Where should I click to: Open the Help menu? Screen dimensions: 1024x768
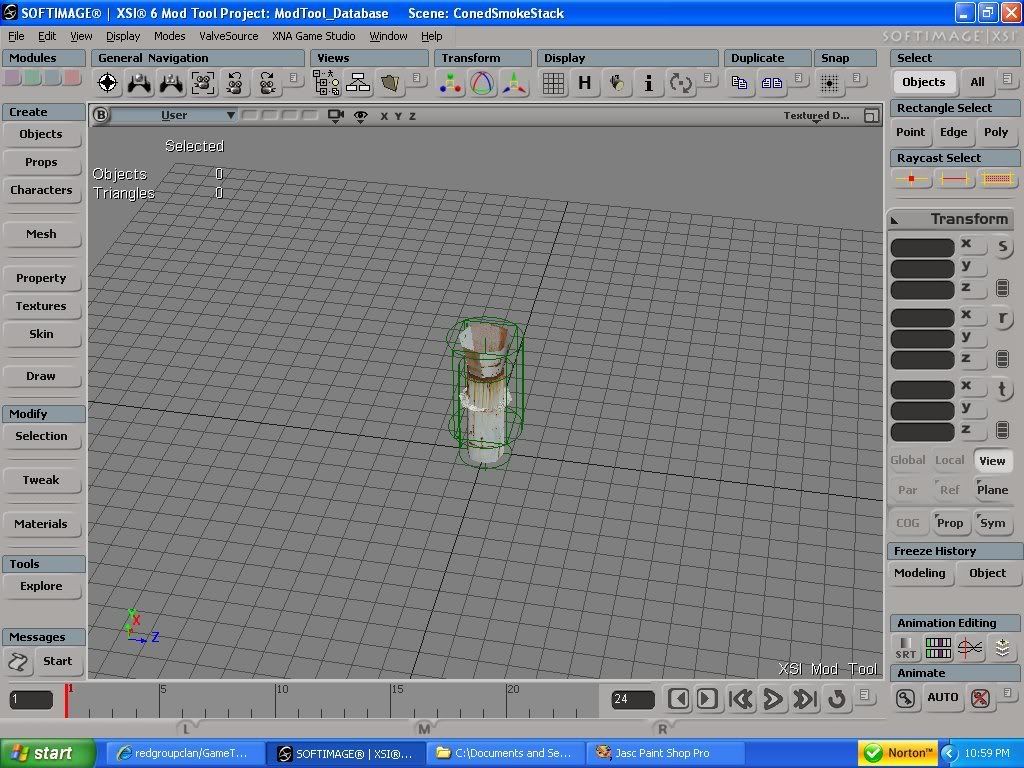coord(431,36)
